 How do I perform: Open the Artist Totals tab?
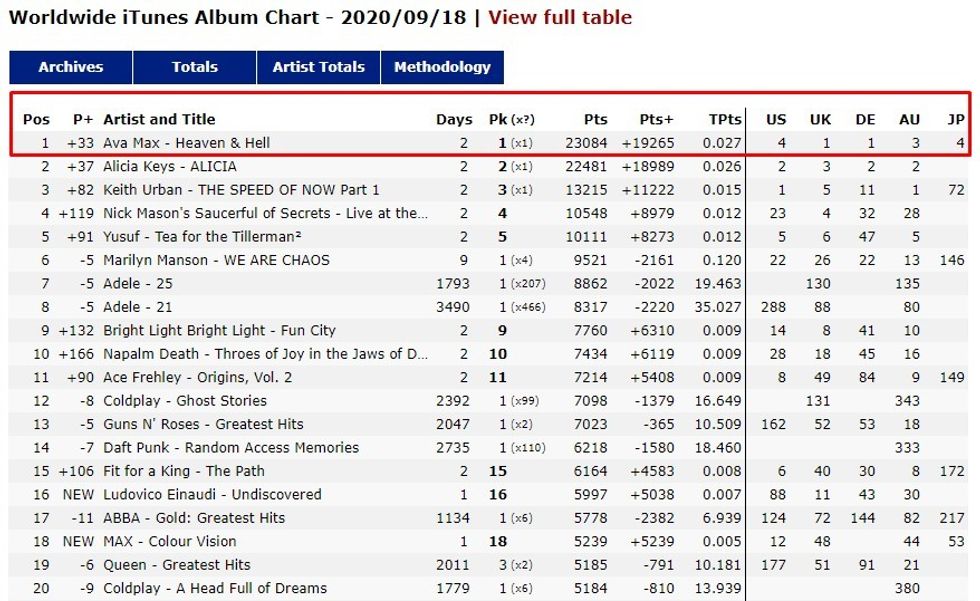[319, 67]
